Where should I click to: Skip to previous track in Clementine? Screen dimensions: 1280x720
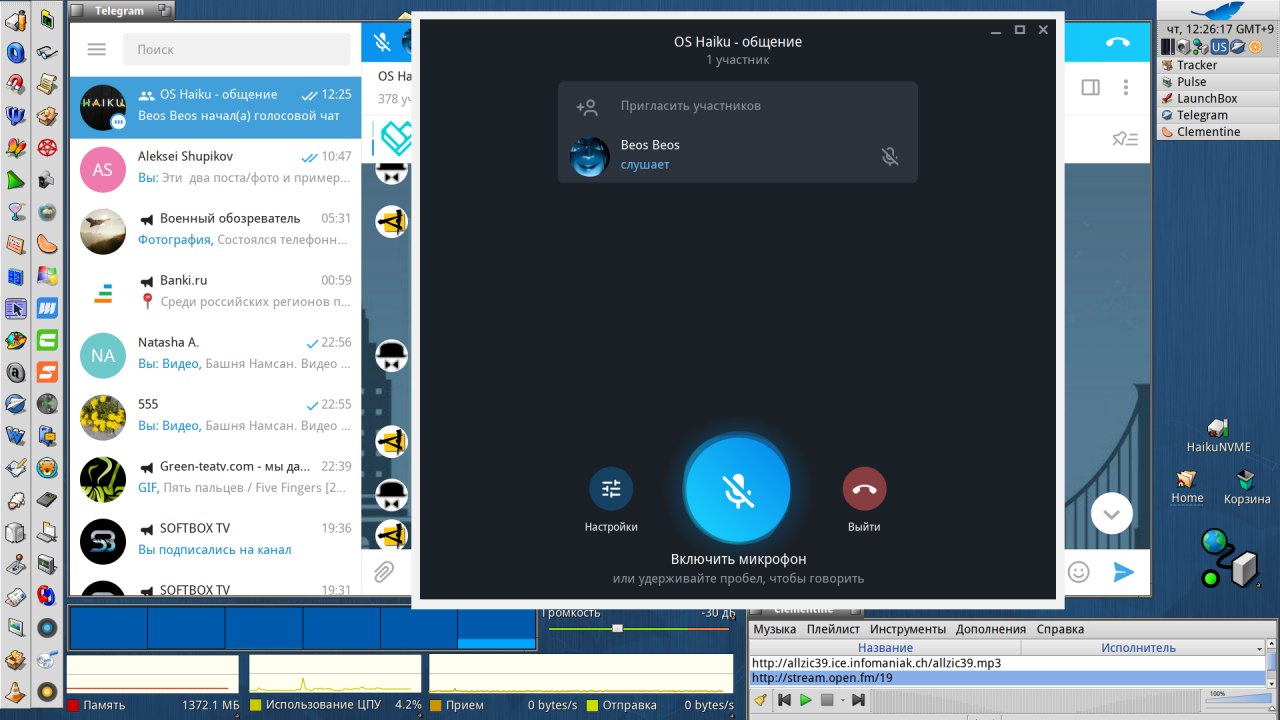click(785, 700)
